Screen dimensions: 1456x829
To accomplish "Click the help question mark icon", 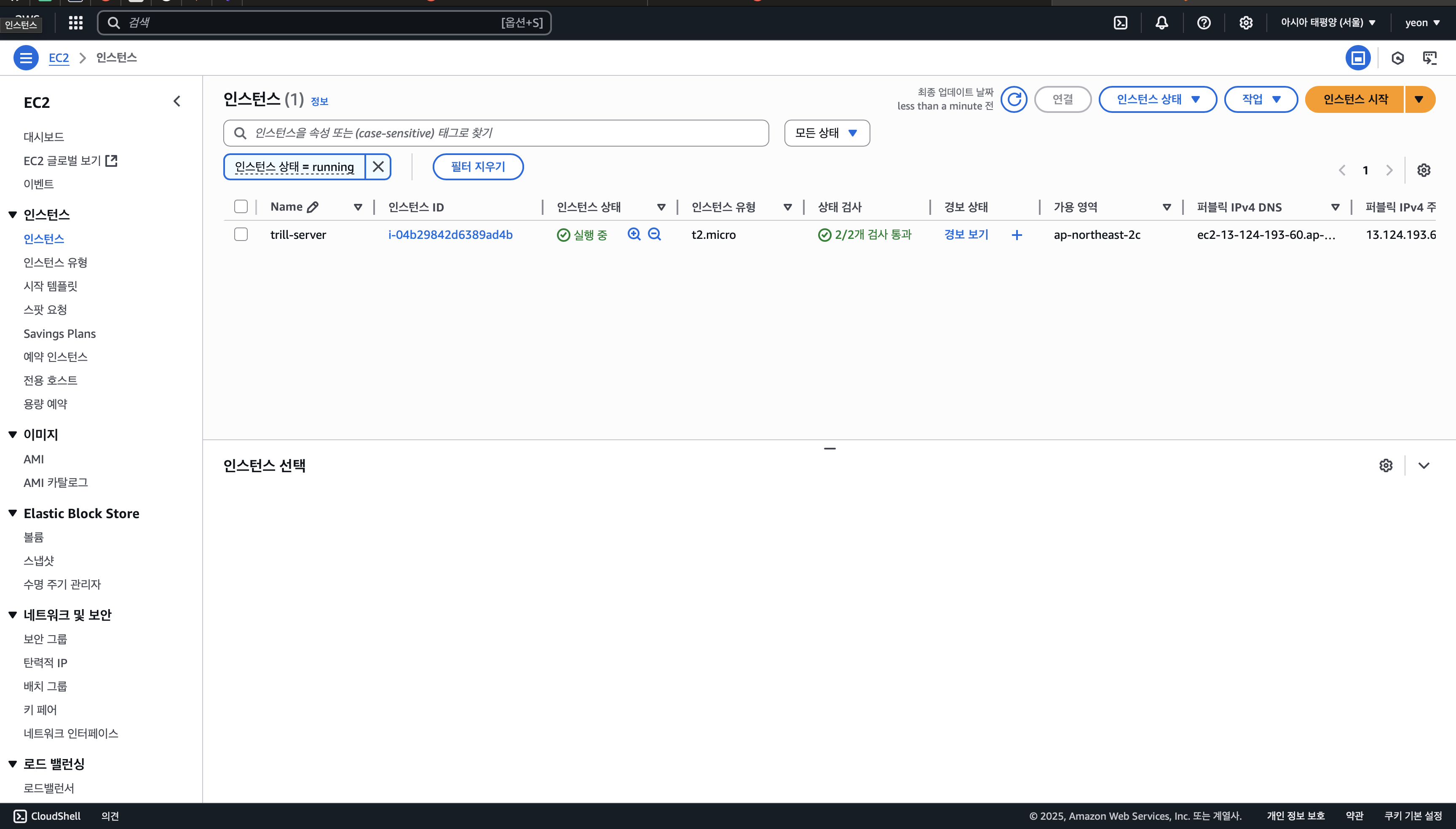I will 1203,23.
